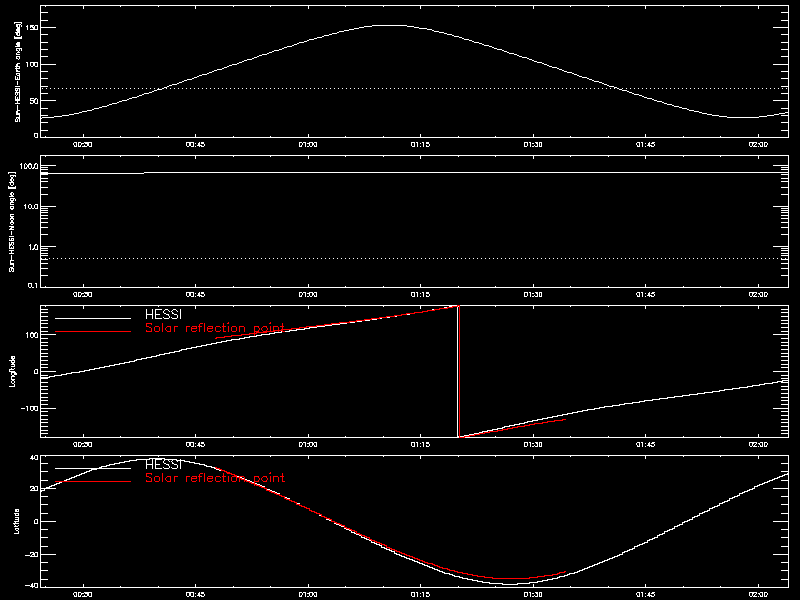Viewport: 800px width, 600px height.
Task: Select Solar reflection point legend in Longitude plot
Action: [x=215, y=328]
